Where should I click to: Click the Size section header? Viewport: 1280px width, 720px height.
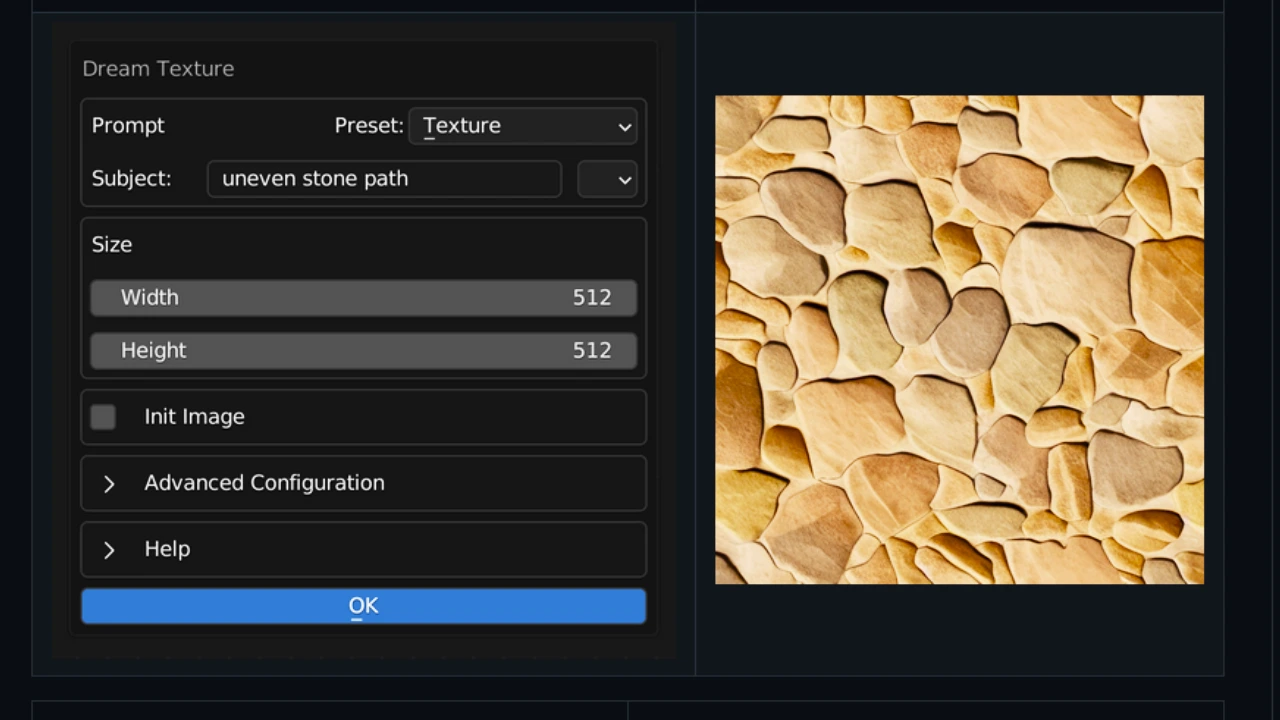click(x=112, y=244)
